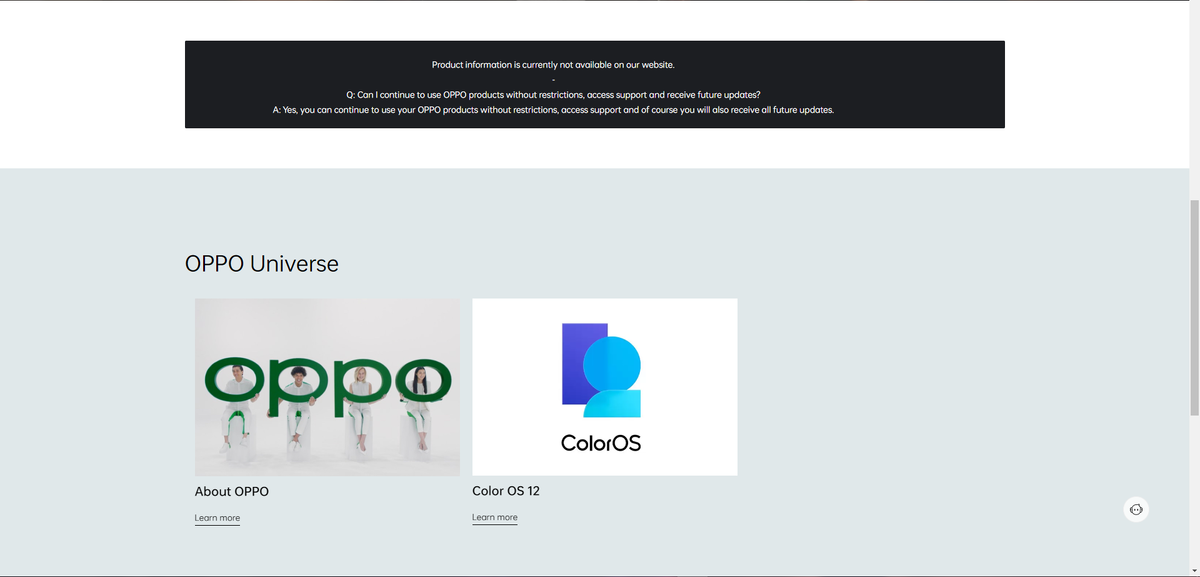Click Learn more under Color OS 12
This screenshot has height=577, width=1200.
(495, 517)
